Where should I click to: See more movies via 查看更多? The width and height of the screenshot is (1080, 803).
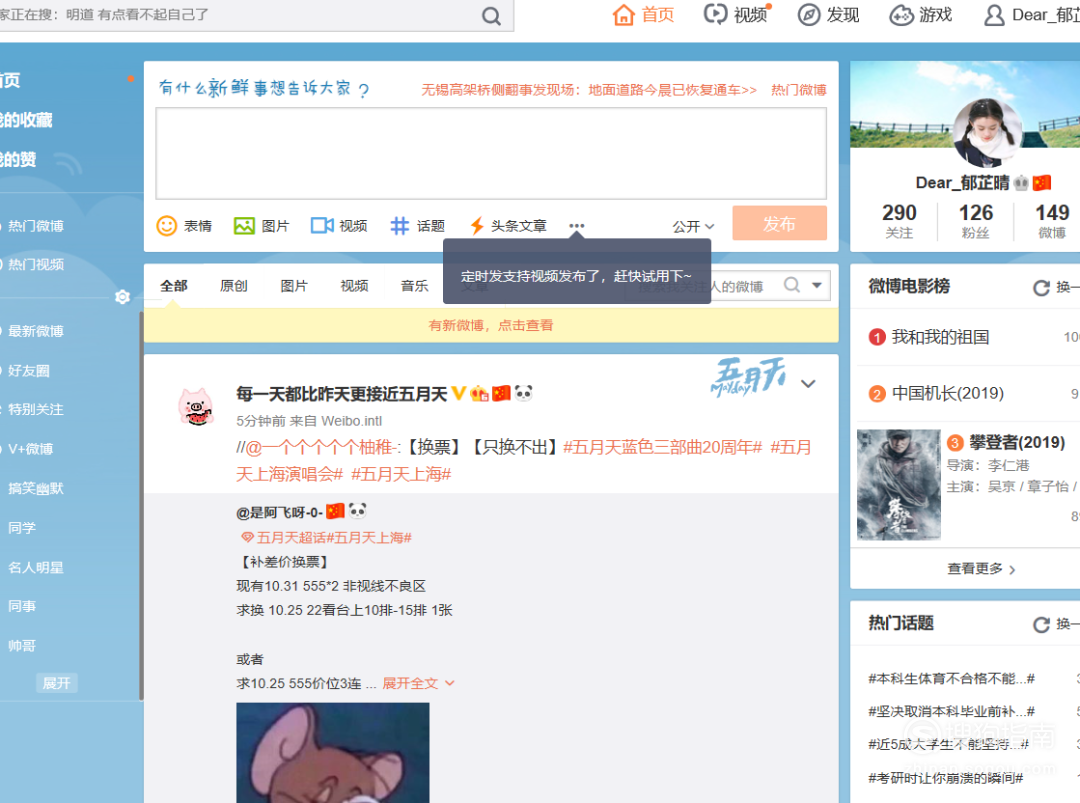click(x=981, y=569)
